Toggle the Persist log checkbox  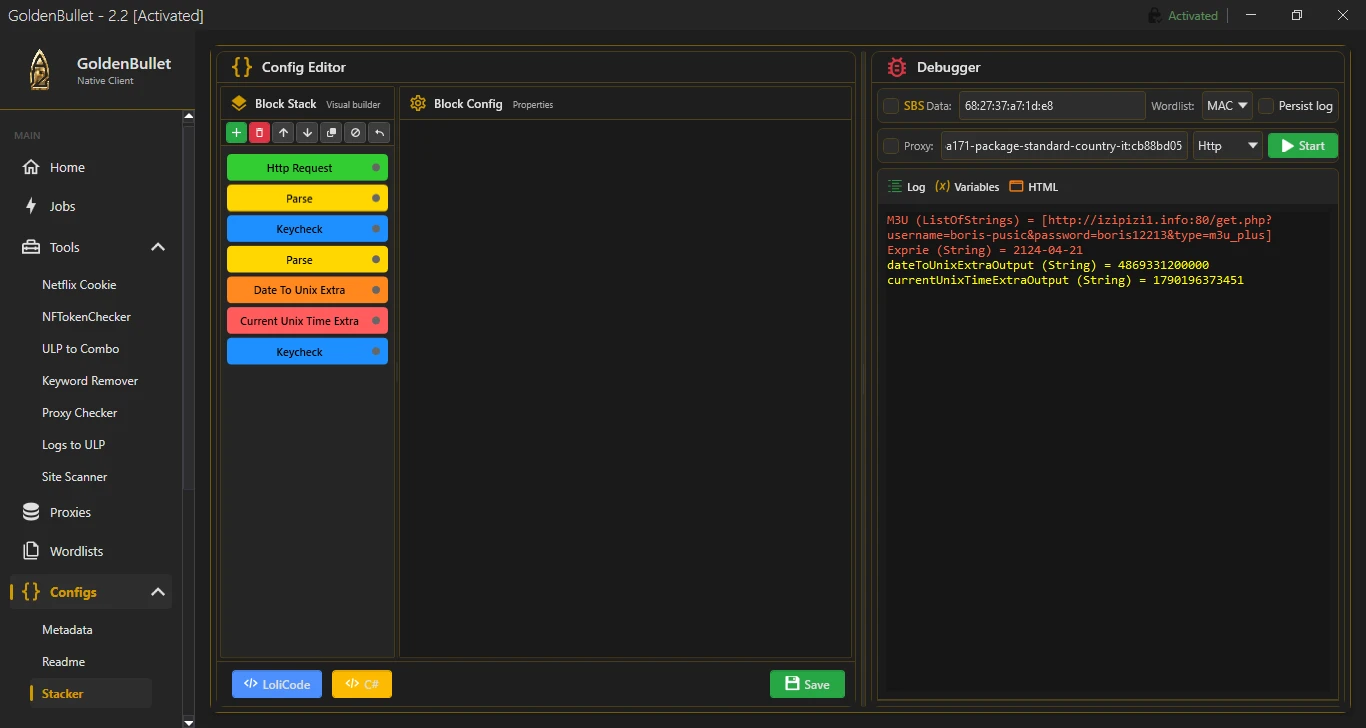1266,106
